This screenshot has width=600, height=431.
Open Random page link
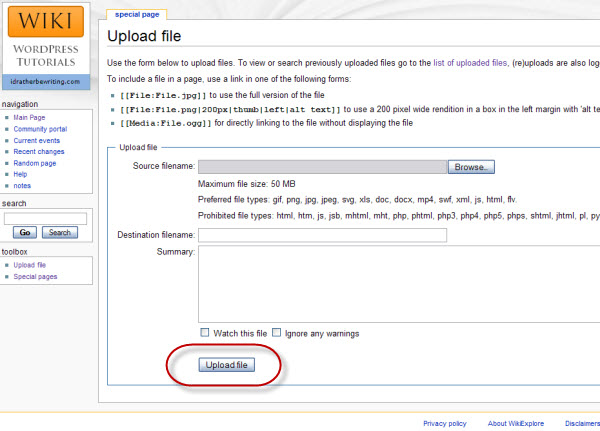(x=35, y=163)
